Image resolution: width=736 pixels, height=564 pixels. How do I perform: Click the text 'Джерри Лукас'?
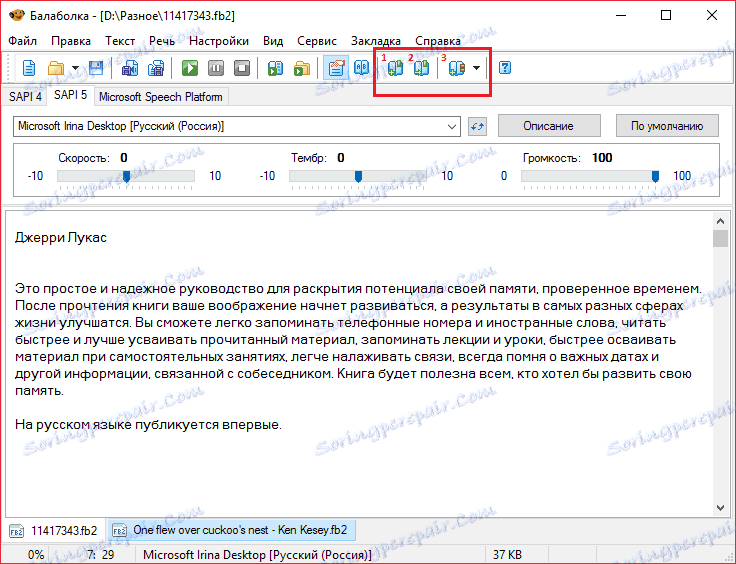coord(61,237)
